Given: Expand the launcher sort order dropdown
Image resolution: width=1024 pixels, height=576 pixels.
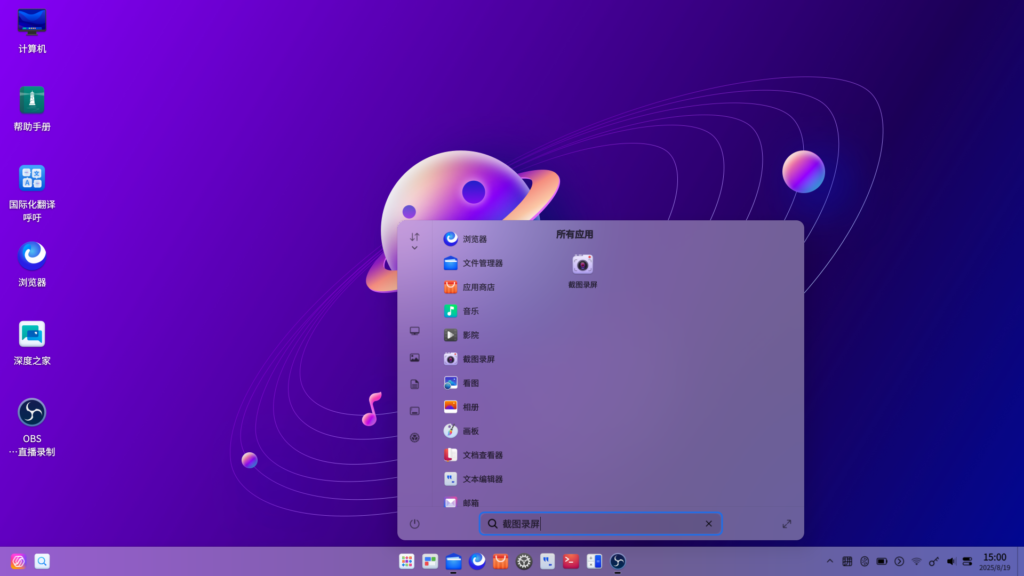Looking at the screenshot, I should pos(414,241).
